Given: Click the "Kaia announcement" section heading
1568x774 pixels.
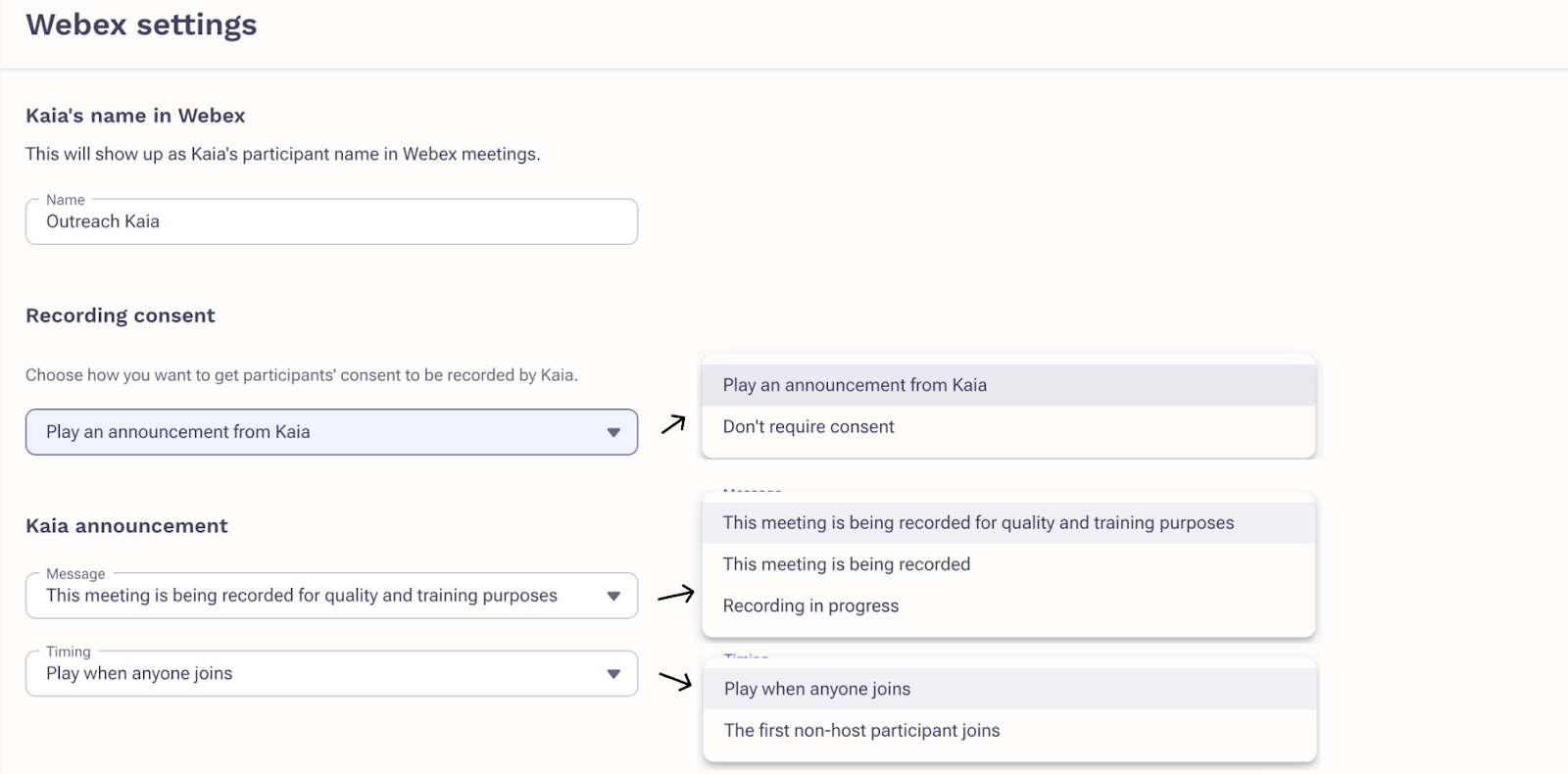Looking at the screenshot, I should 126,526.
